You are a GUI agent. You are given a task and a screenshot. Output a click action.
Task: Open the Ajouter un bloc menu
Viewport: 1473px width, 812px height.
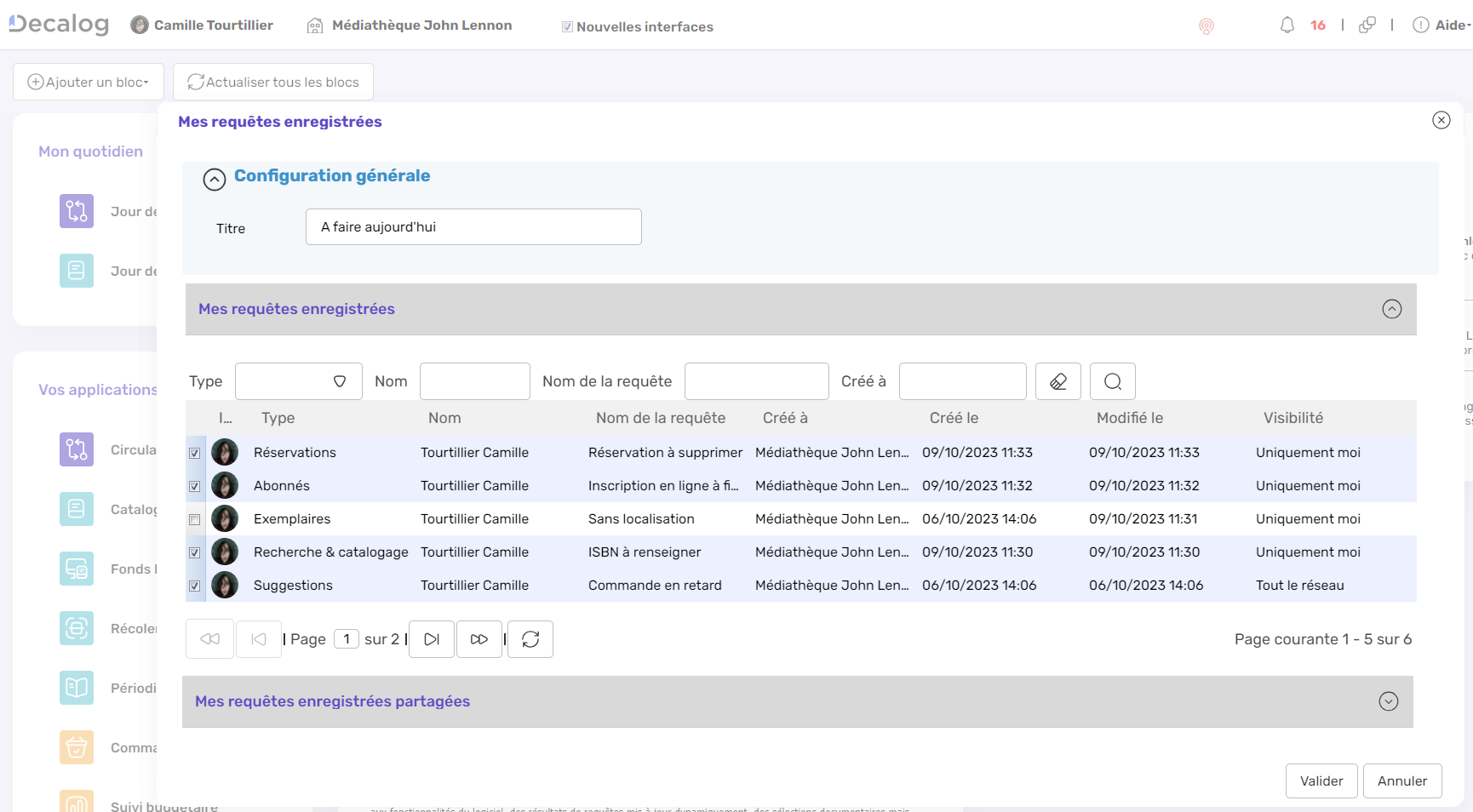(88, 81)
